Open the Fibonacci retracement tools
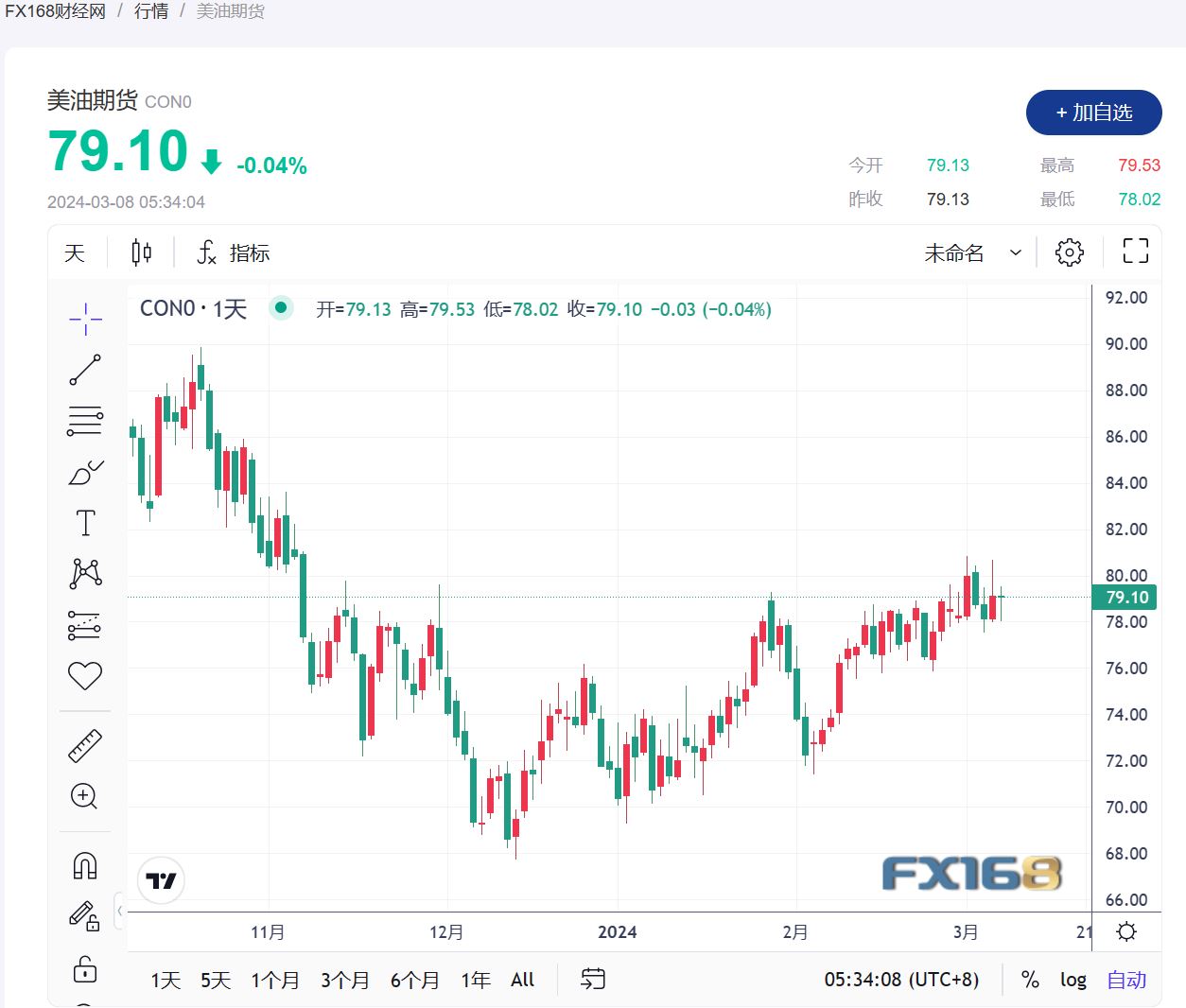Image resolution: width=1186 pixels, height=1008 pixels. [85, 421]
